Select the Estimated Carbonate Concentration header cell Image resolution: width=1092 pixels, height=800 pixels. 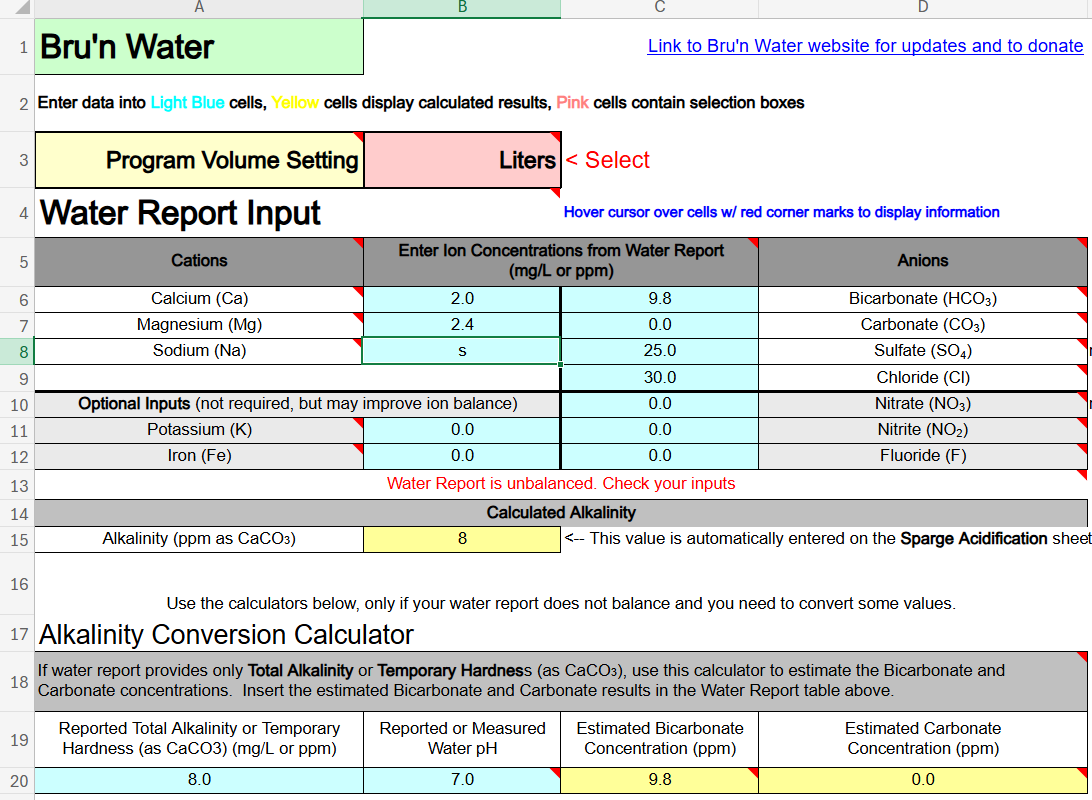(x=923, y=739)
